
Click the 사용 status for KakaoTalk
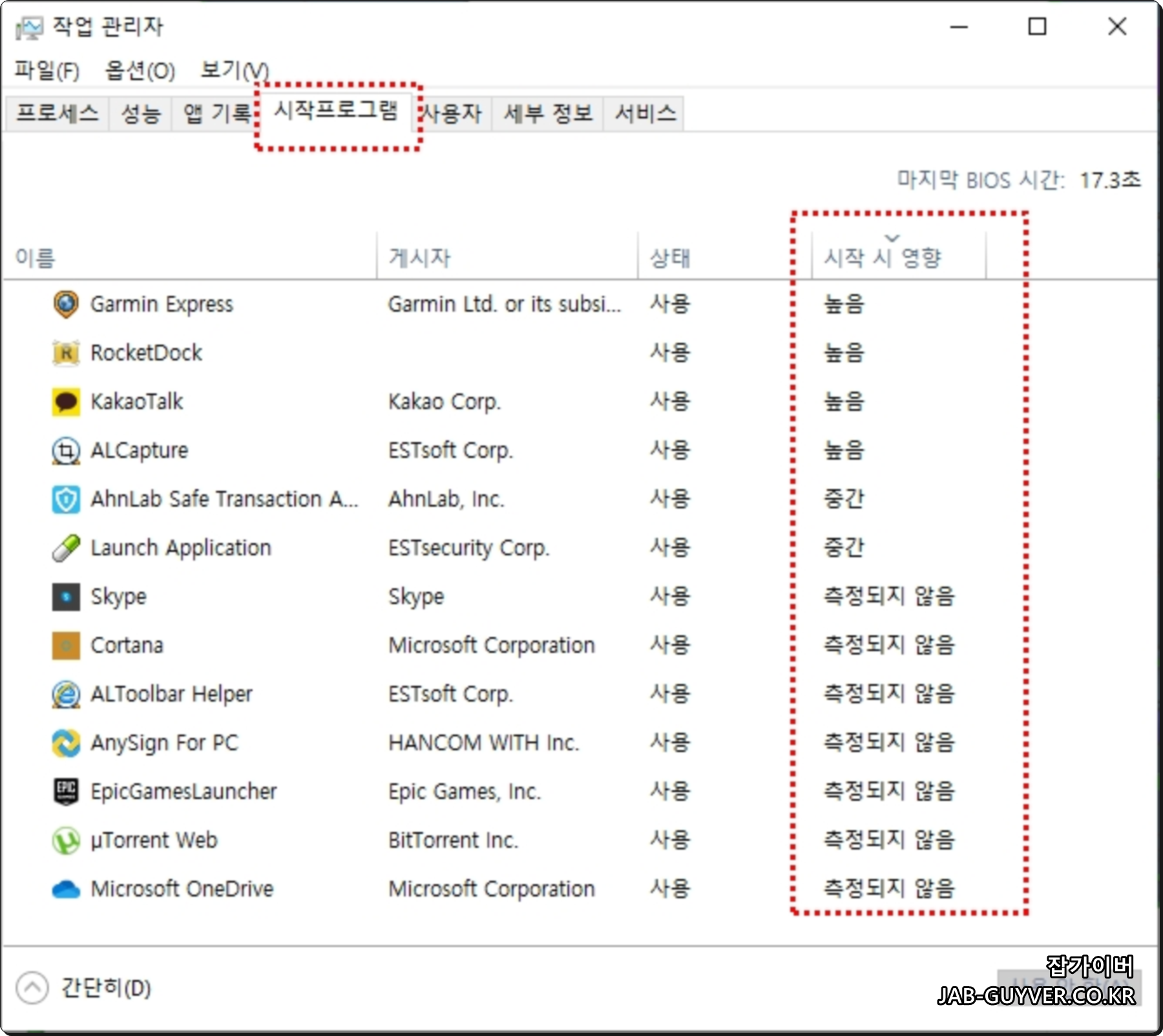[670, 402]
